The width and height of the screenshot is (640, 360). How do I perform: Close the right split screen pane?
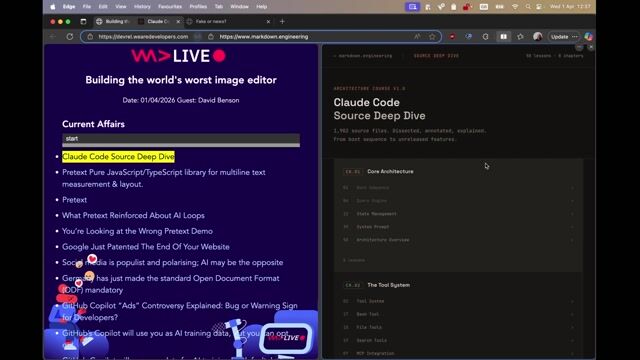point(591,47)
